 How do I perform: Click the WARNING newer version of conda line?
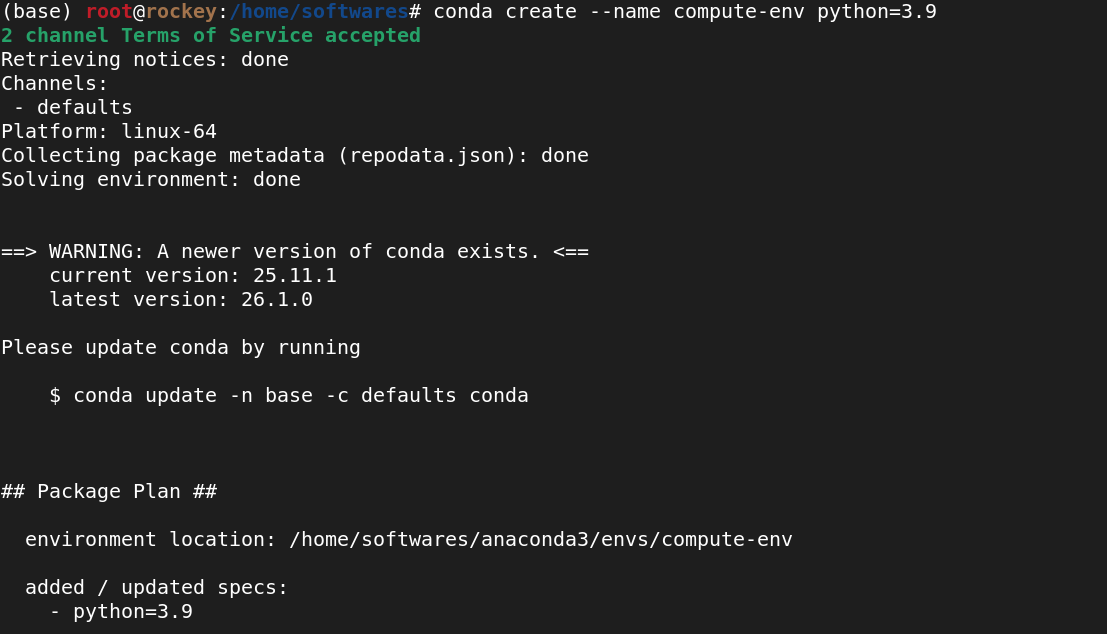[x=294, y=251]
